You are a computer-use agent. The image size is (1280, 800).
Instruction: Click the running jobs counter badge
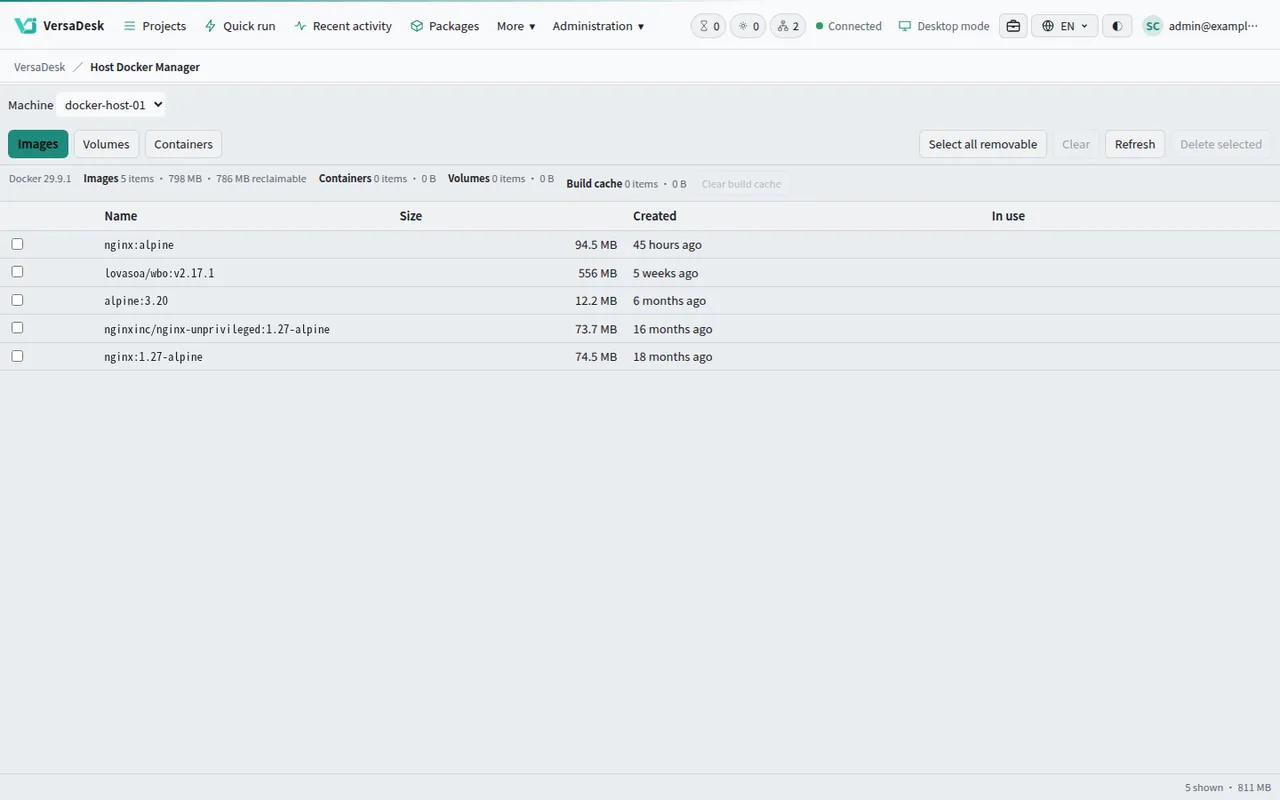click(x=748, y=26)
